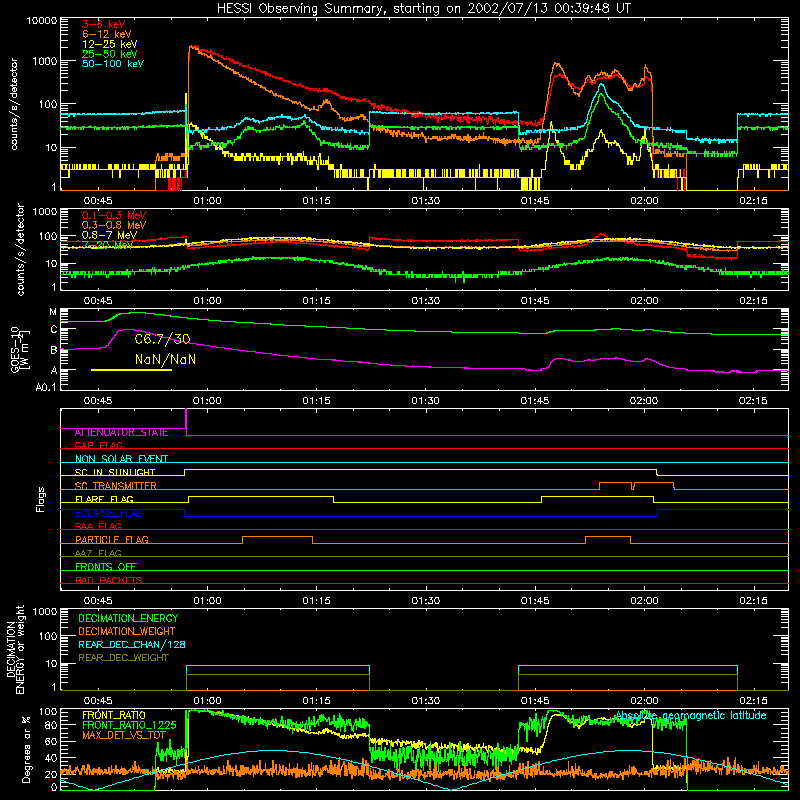Click the DECIMATION_ENERGY legend label
Screen dimensions: 800x800
pyautogui.click(x=128, y=618)
